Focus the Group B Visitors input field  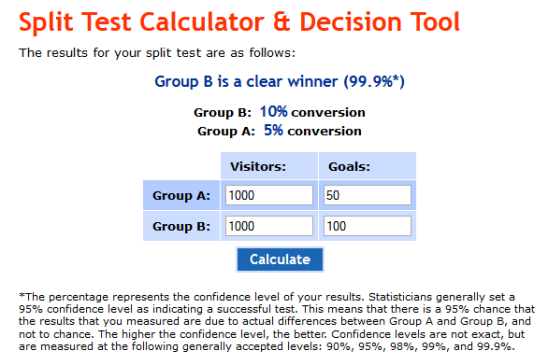(269, 226)
